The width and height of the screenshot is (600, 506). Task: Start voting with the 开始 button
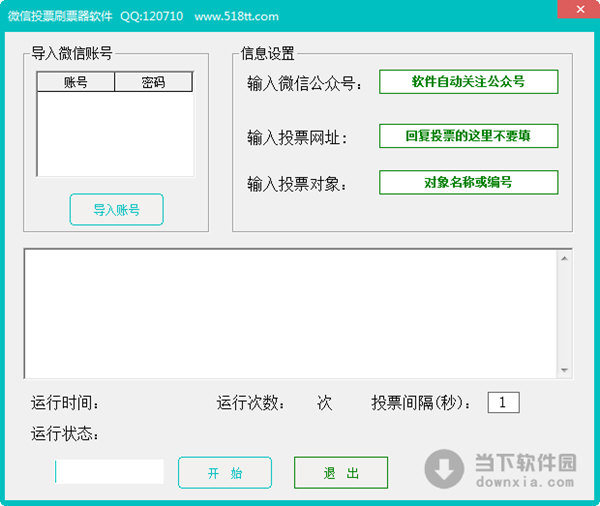(x=225, y=472)
